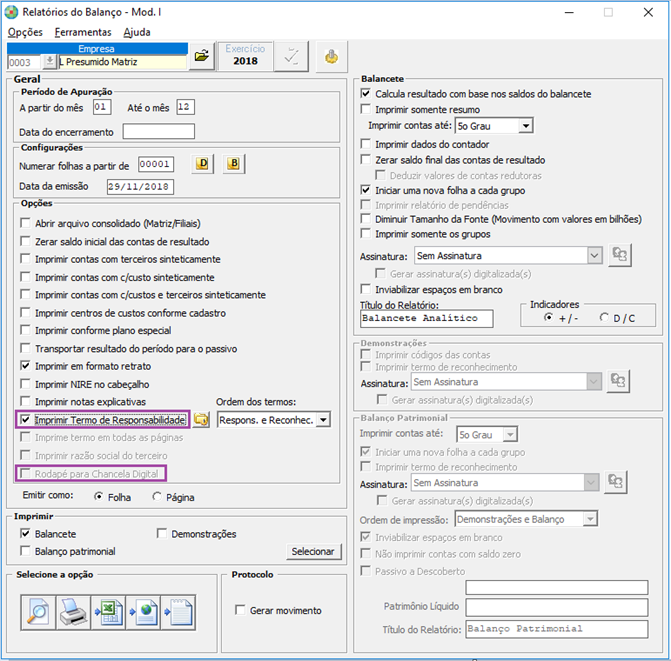
Task: Click Balancete signature settings icon
Action: point(619,255)
